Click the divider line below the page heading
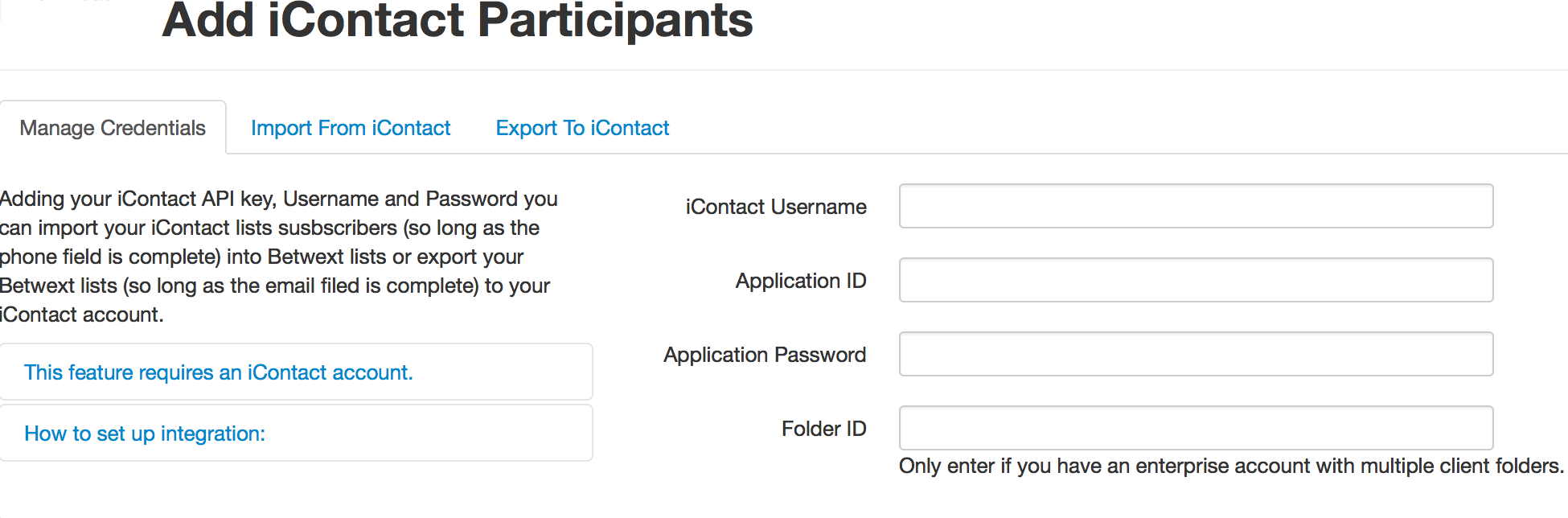The image size is (1568, 518). (784, 70)
